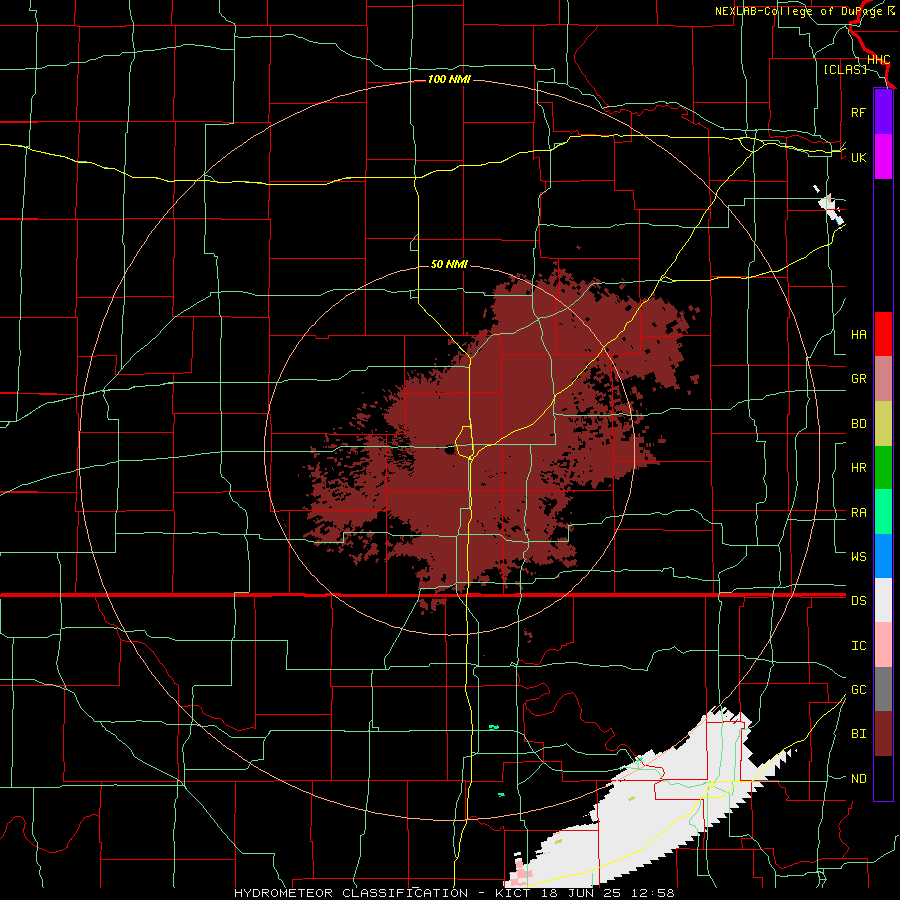Click the HYDROMETEOR CLASSIFICATION footer caption
The height and width of the screenshot is (900, 900).
pos(454,893)
